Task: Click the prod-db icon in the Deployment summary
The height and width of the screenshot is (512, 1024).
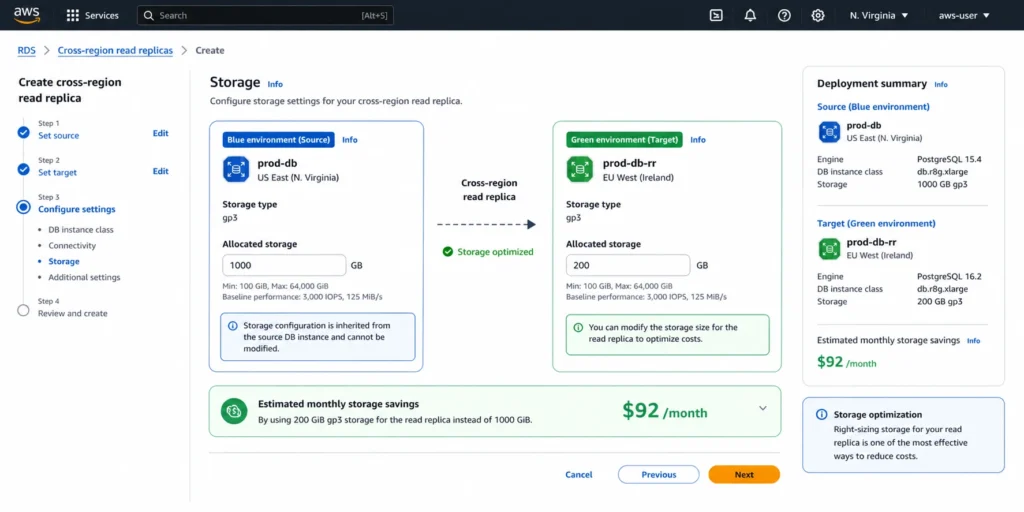Action: pos(829,132)
